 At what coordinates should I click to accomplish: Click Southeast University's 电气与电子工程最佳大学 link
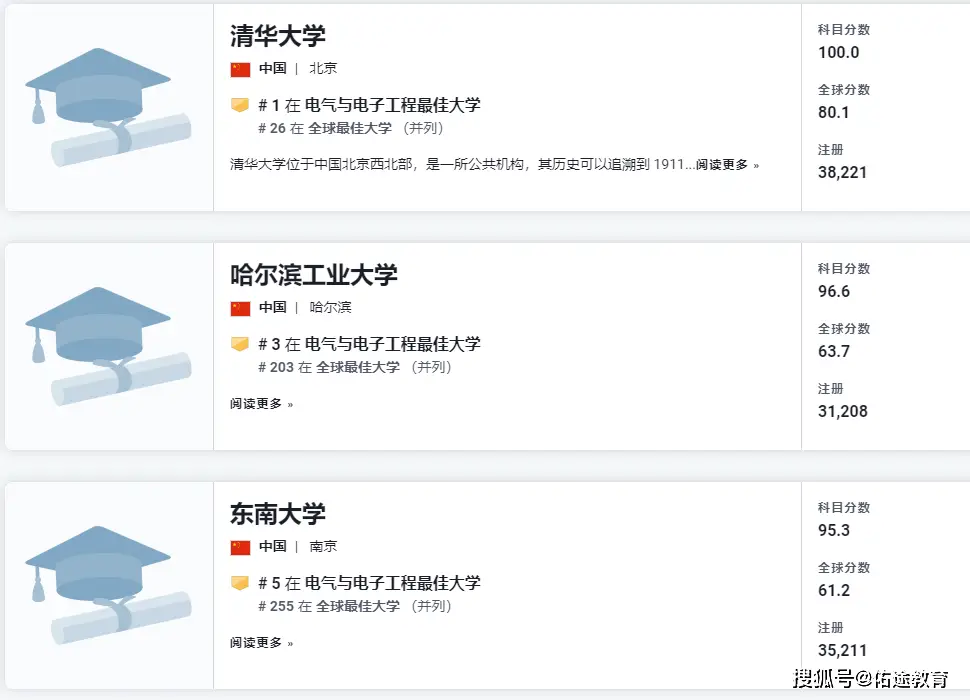[392, 583]
